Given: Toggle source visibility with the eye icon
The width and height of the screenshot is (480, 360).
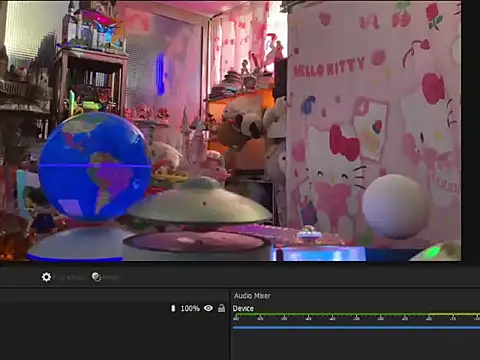Looking at the screenshot, I should [x=208, y=308].
